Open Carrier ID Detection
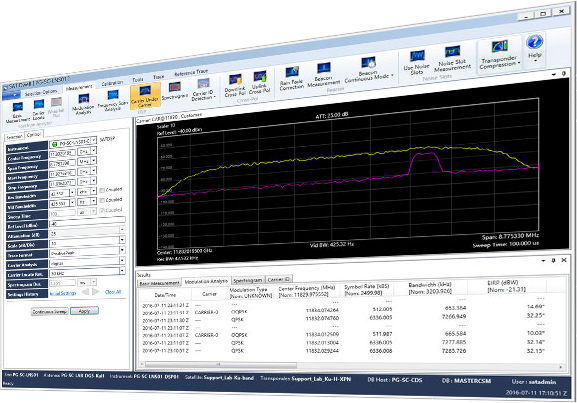 click(x=203, y=89)
